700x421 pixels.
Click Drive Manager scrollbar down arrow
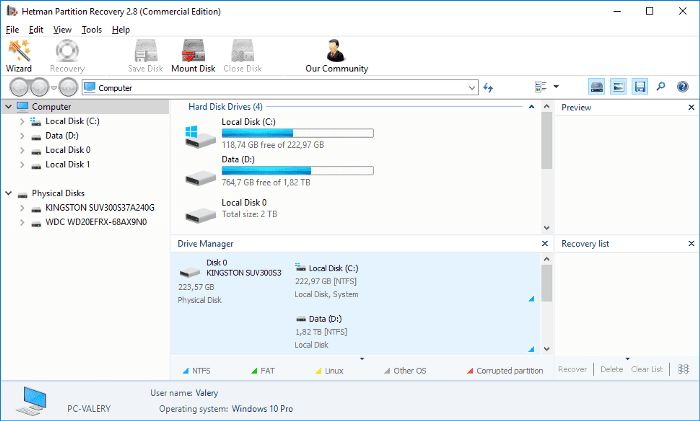coord(546,349)
